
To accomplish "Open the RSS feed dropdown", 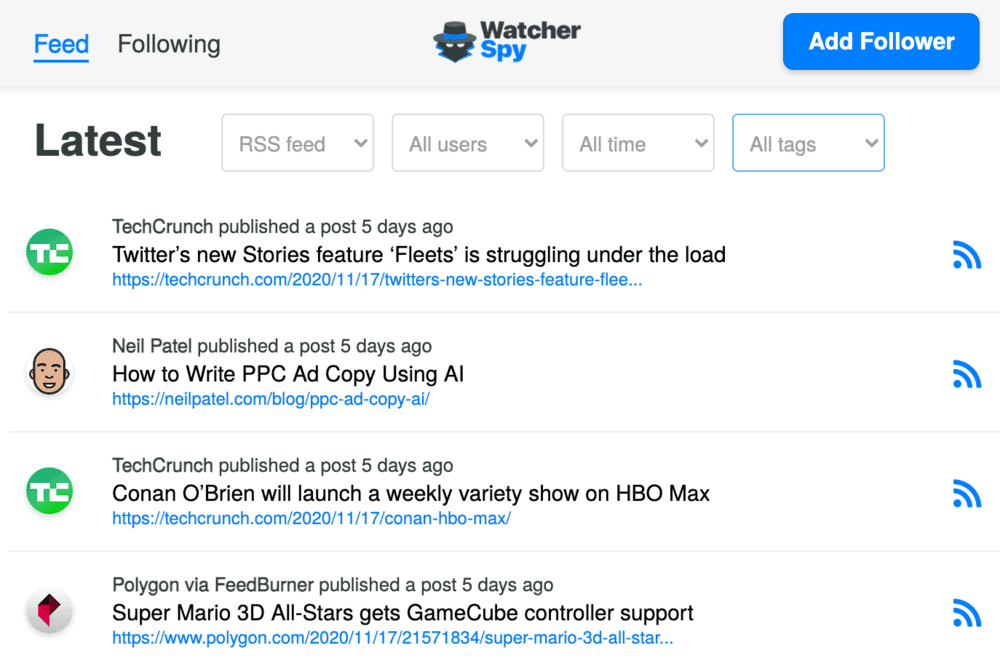I will (297, 143).
